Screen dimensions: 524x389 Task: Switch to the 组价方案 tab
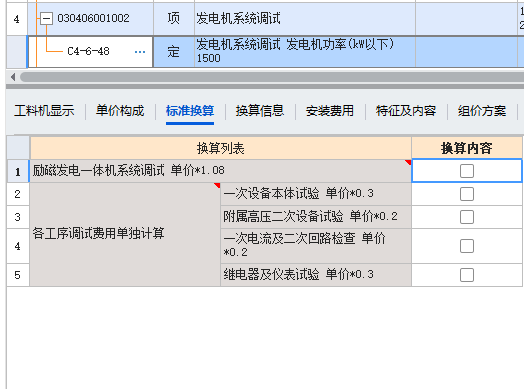[482, 111]
